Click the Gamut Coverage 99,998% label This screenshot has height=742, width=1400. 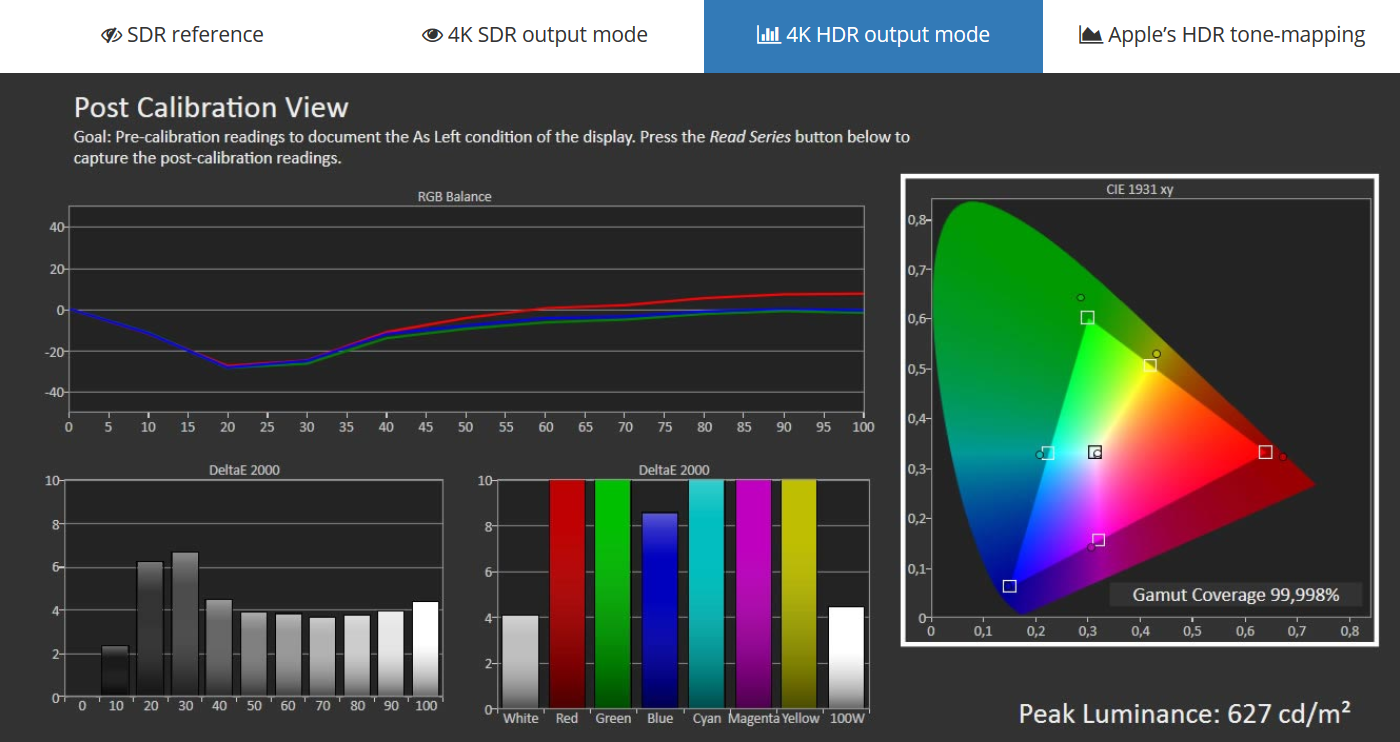(1235, 595)
